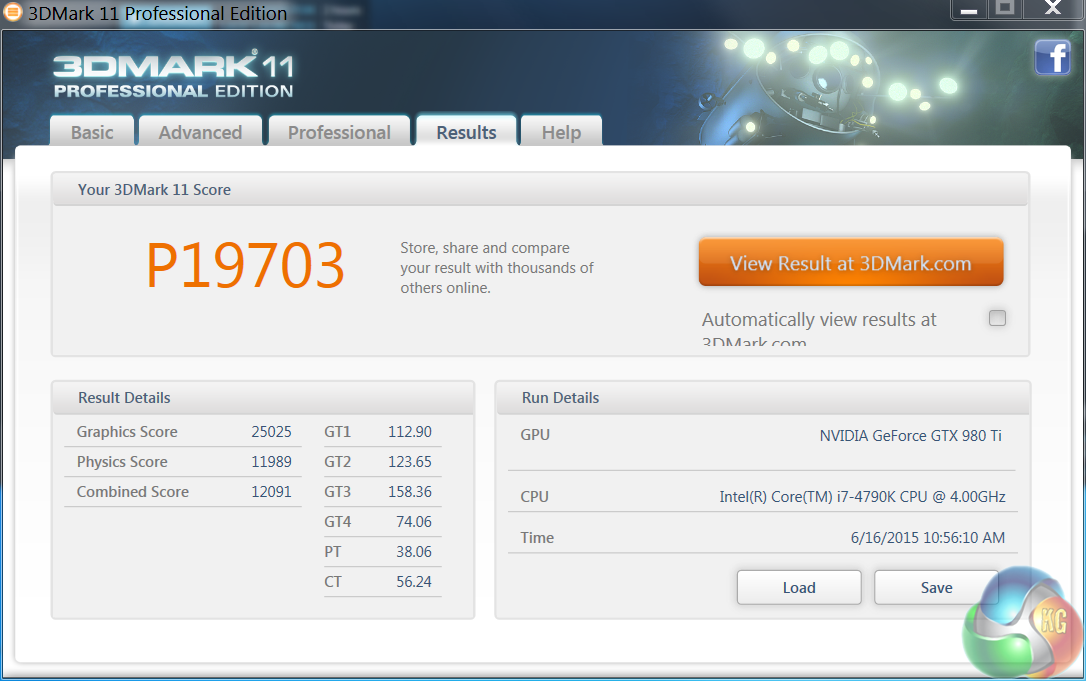Click View Result at 3DMark.com button
This screenshot has width=1086, height=681.
(x=851, y=263)
